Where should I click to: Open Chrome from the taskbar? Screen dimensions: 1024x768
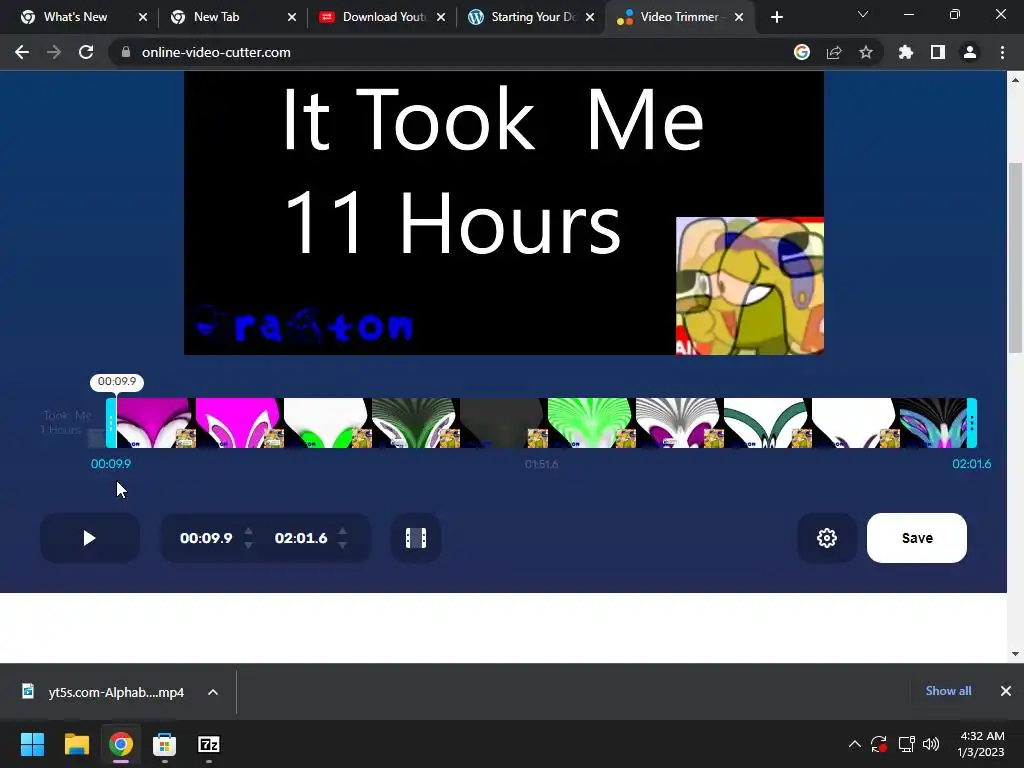(x=121, y=744)
